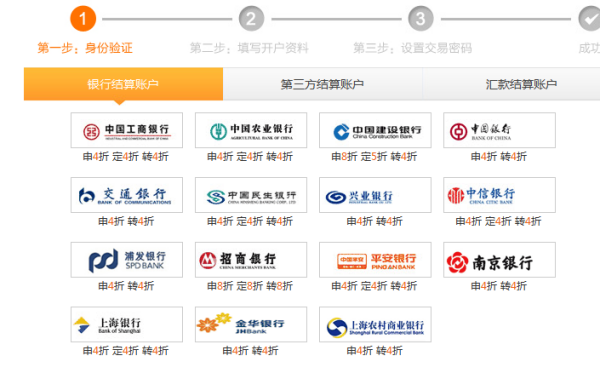Click 申8折 定5折 转4折 under 建设银行
The width and height of the screenshot is (600, 373).
click(374, 156)
